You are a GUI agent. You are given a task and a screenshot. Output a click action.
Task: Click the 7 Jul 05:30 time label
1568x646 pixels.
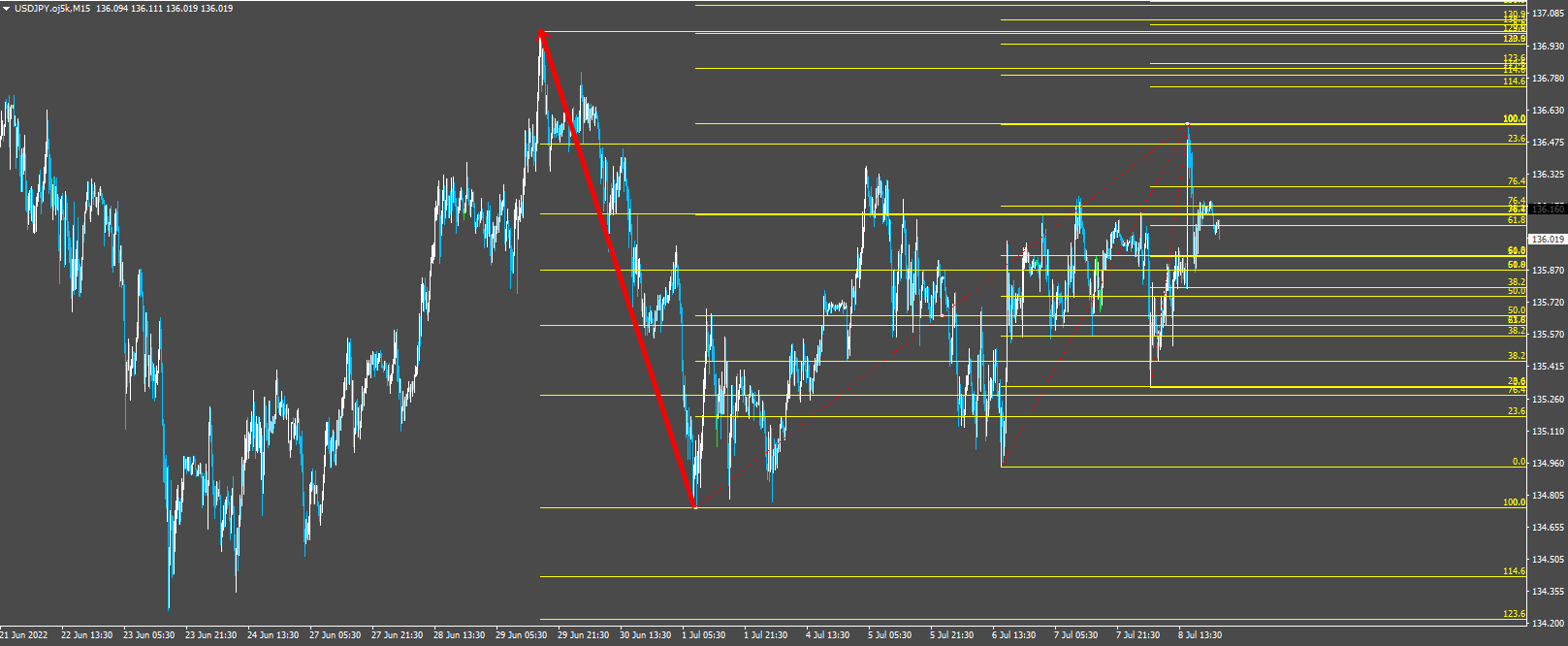point(1076,635)
